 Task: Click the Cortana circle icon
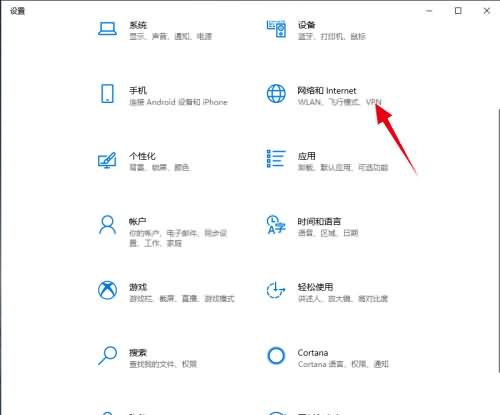pos(276,355)
